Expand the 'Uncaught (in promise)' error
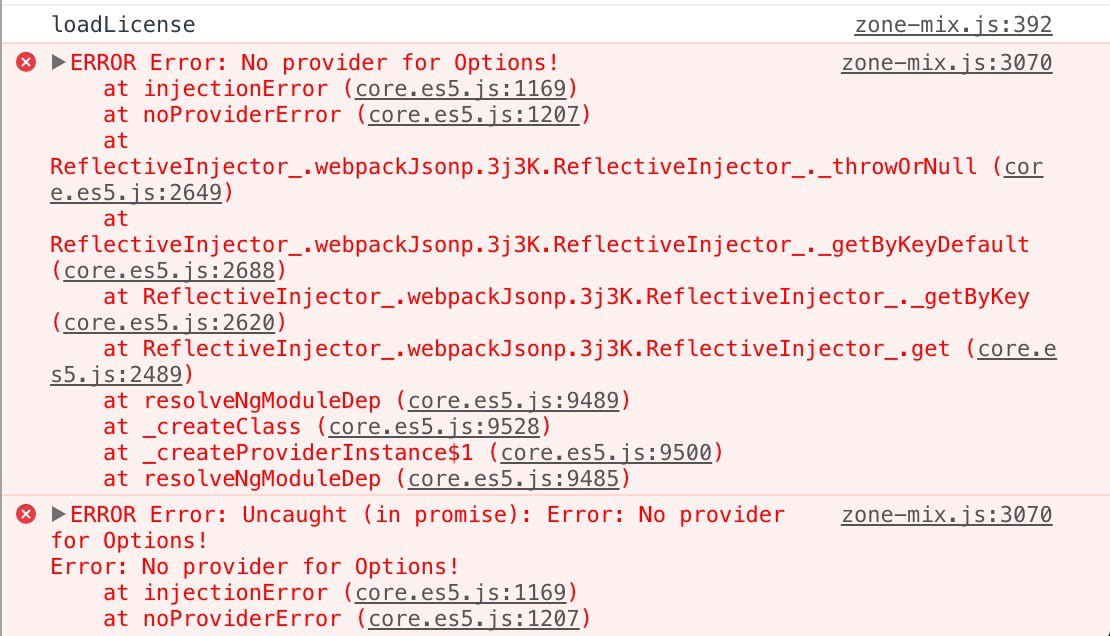The width and height of the screenshot is (1110, 636). coord(59,514)
